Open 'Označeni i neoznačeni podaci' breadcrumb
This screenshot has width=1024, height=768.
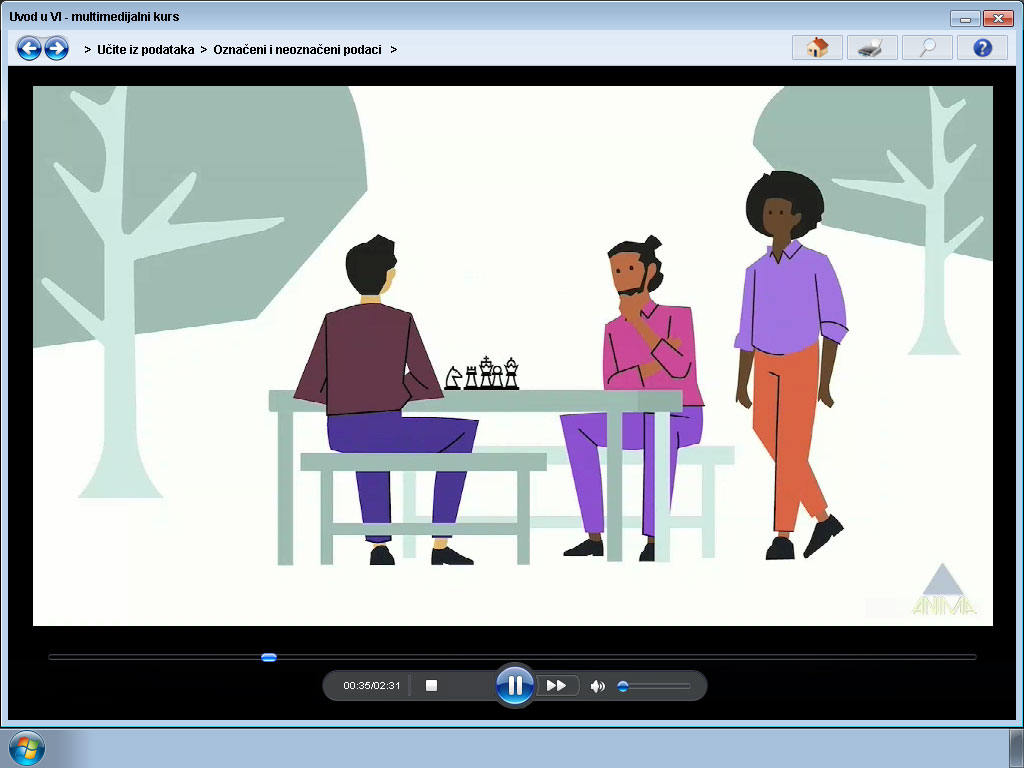pyautogui.click(x=297, y=50)
